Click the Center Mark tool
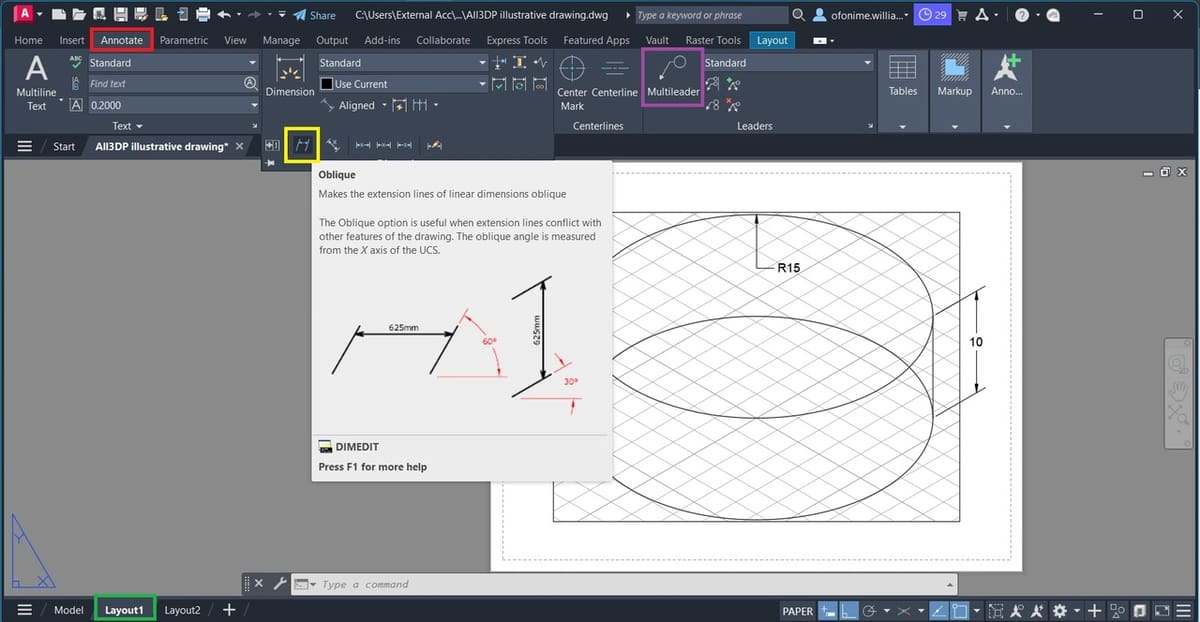The width and height of the screenshot is (1200, 622). (572, 82)
